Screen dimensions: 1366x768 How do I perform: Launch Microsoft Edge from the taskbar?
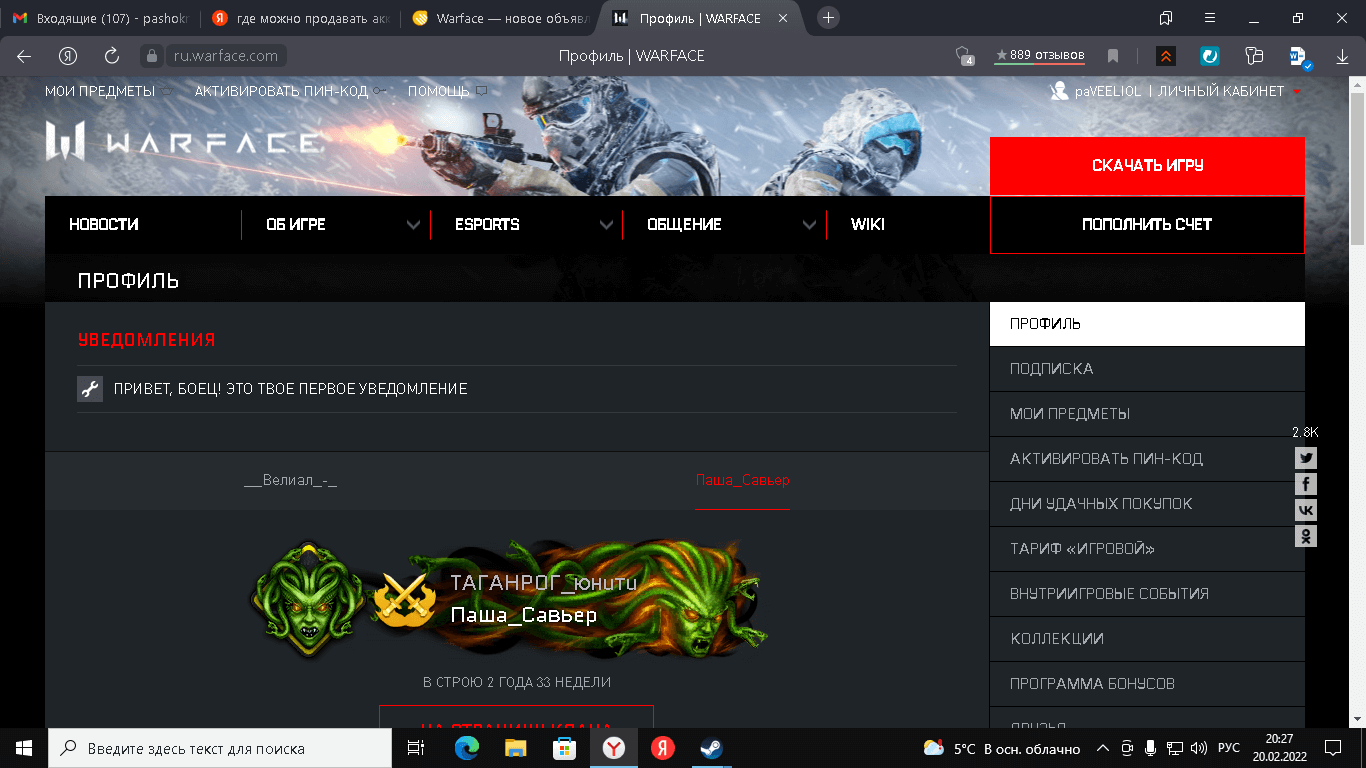click(x=466, y=748)
